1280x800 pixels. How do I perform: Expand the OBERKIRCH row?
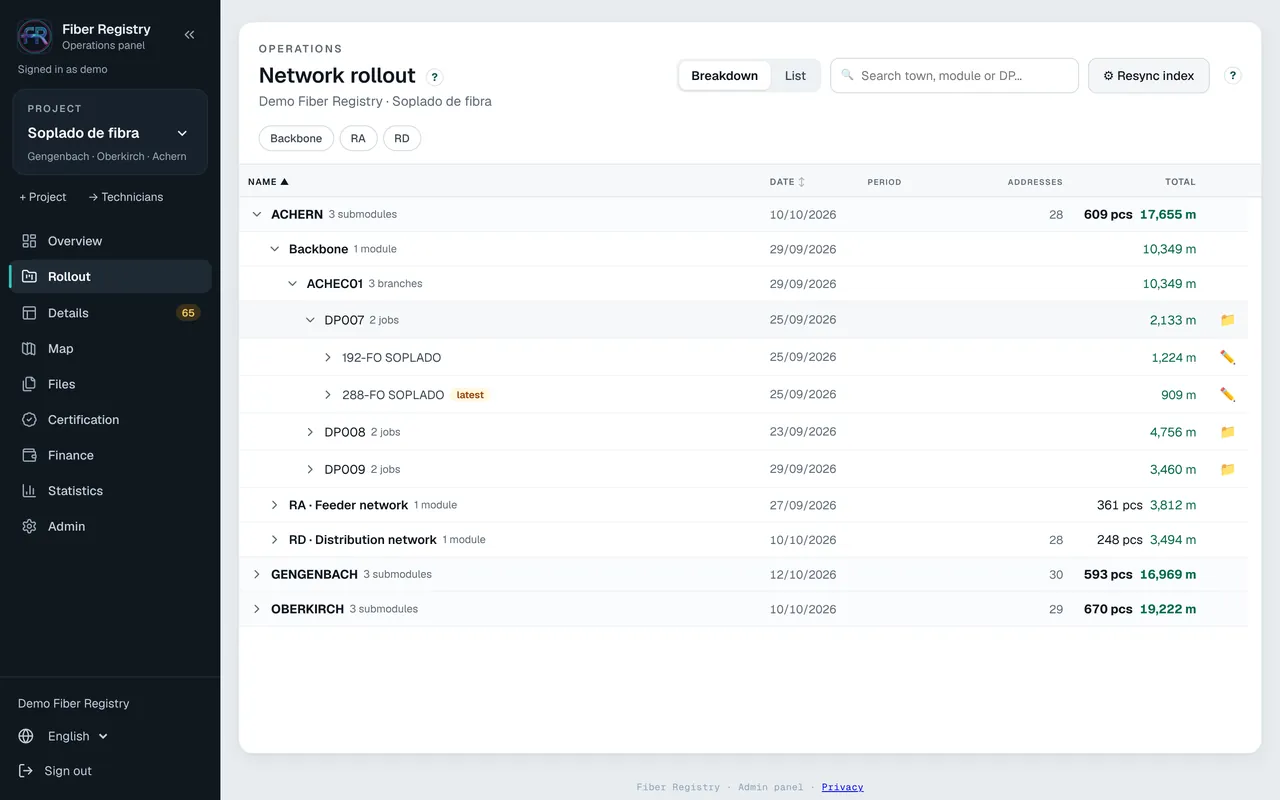click(x=257, y=609)
